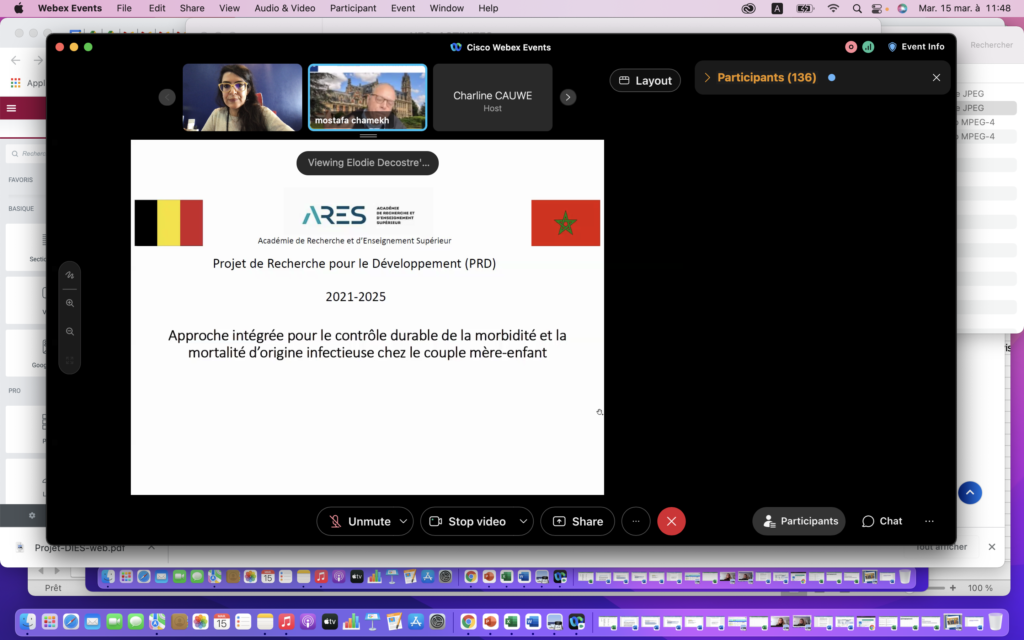Open Creative Cloud from the menu bar

(748, 8)
